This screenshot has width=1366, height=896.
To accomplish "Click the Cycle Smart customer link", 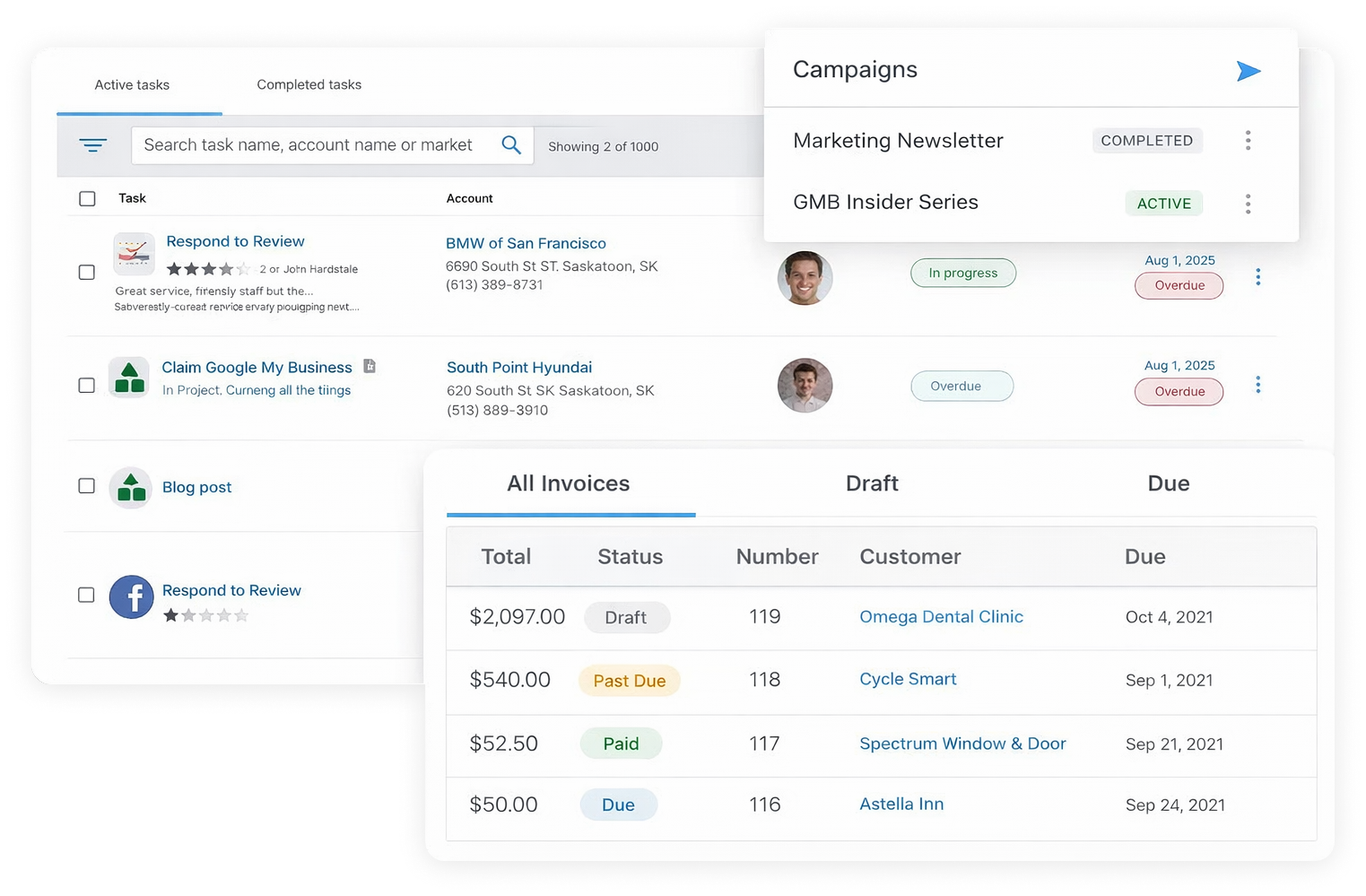I will click(x=908, y=679).
